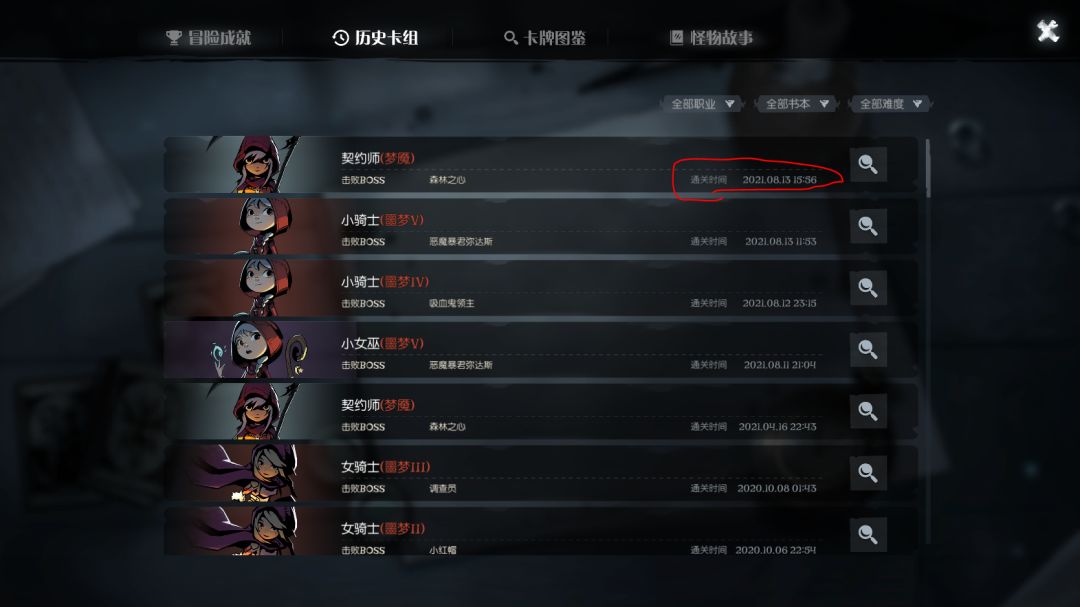Expand the 全部难度 difficulty filter
The height and width of the screenshot is (607, 1080).
(x=890, y=104)
